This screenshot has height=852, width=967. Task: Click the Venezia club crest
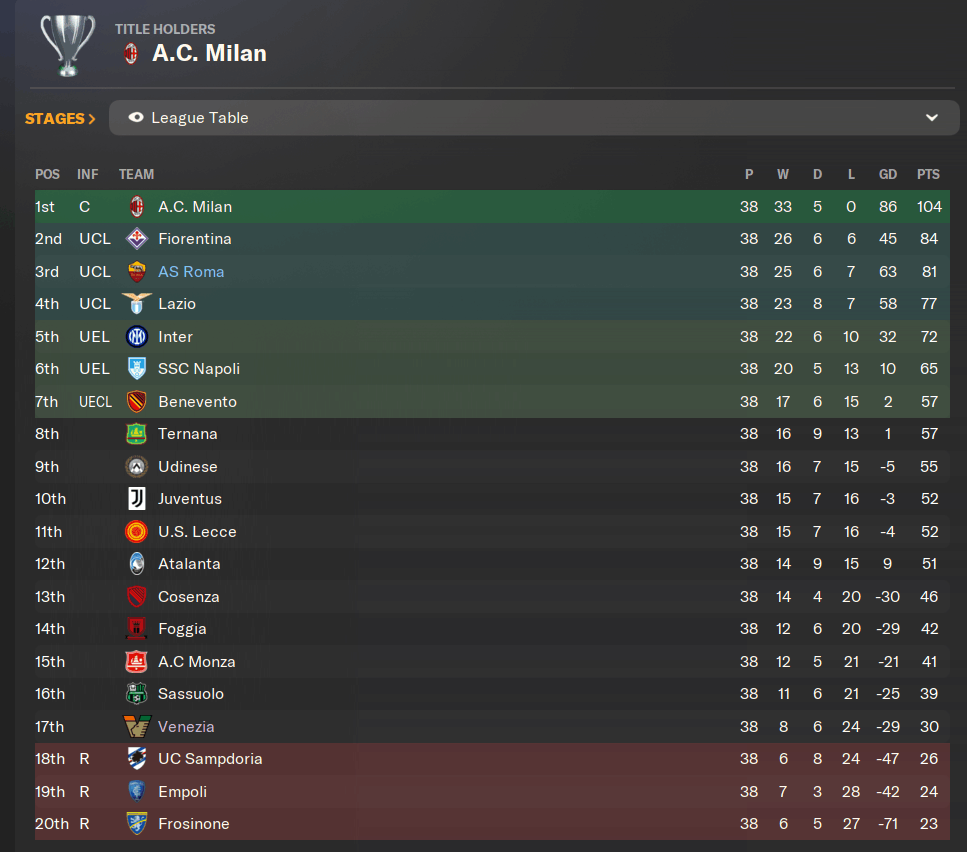coord(136,726)
